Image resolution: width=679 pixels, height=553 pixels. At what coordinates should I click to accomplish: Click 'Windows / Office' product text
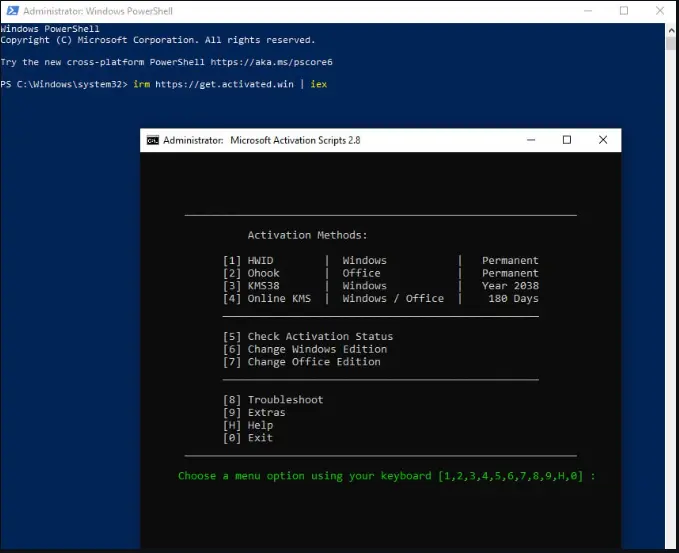click(x=393, y=299)
